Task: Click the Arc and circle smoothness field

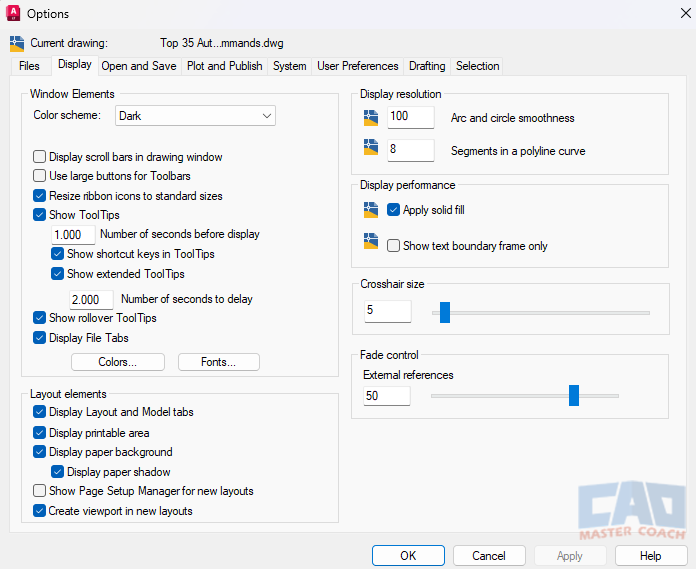Action: 411,118
